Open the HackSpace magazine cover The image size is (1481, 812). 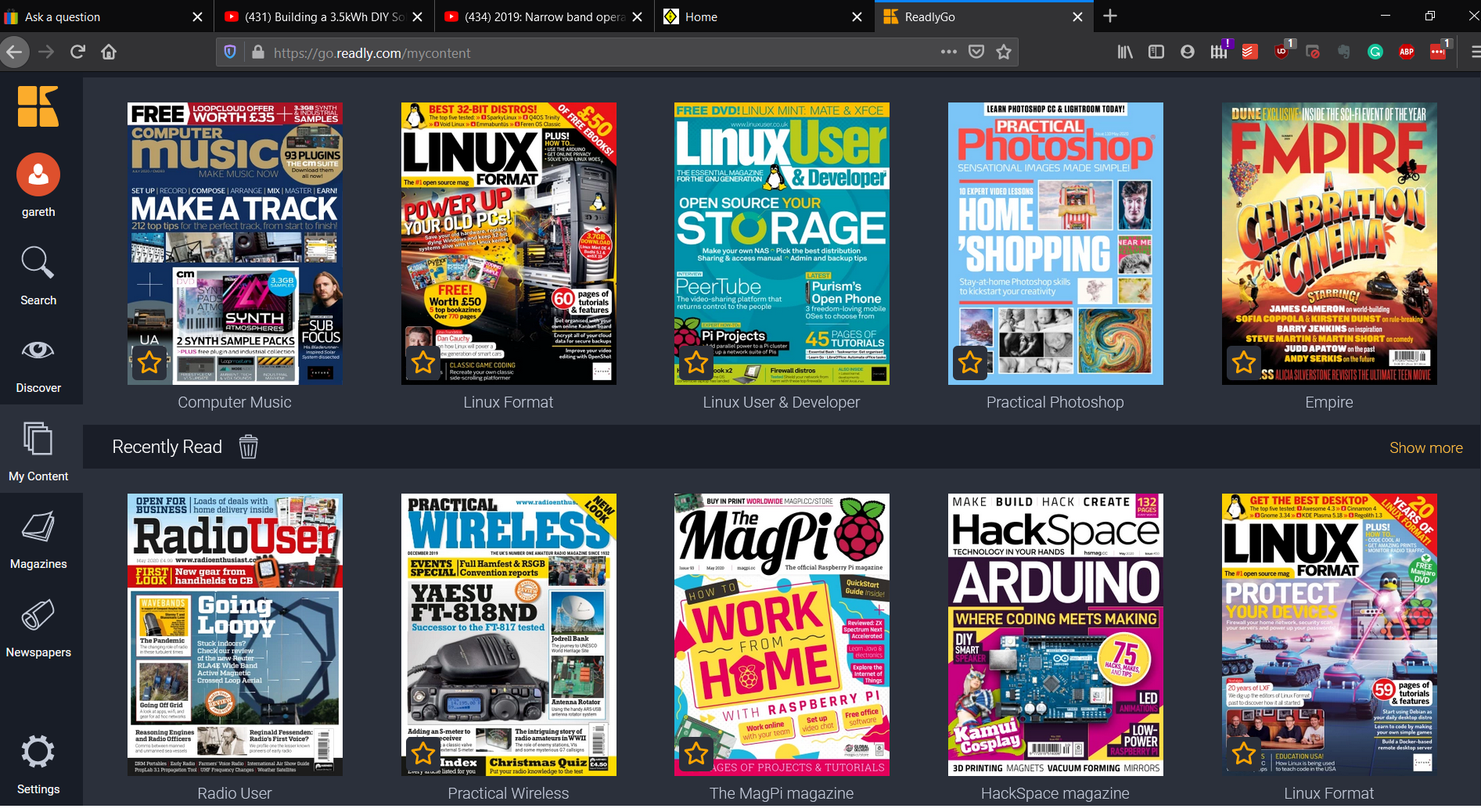(1055, 634)
